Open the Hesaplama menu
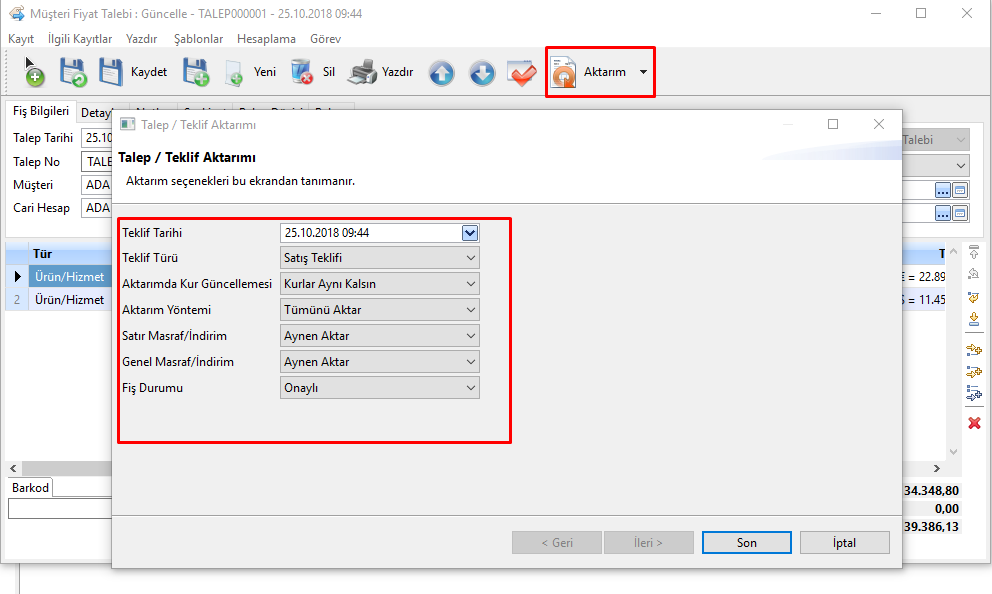992x594 pixels. coord(266,39)
